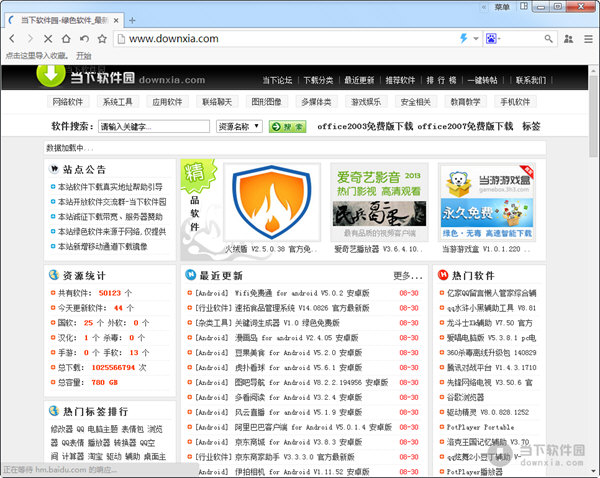Screen dimensions: 600x478
Task: Open 谷歌浏览器 in 热门软件 list
Action: click(x=465, y=397)
